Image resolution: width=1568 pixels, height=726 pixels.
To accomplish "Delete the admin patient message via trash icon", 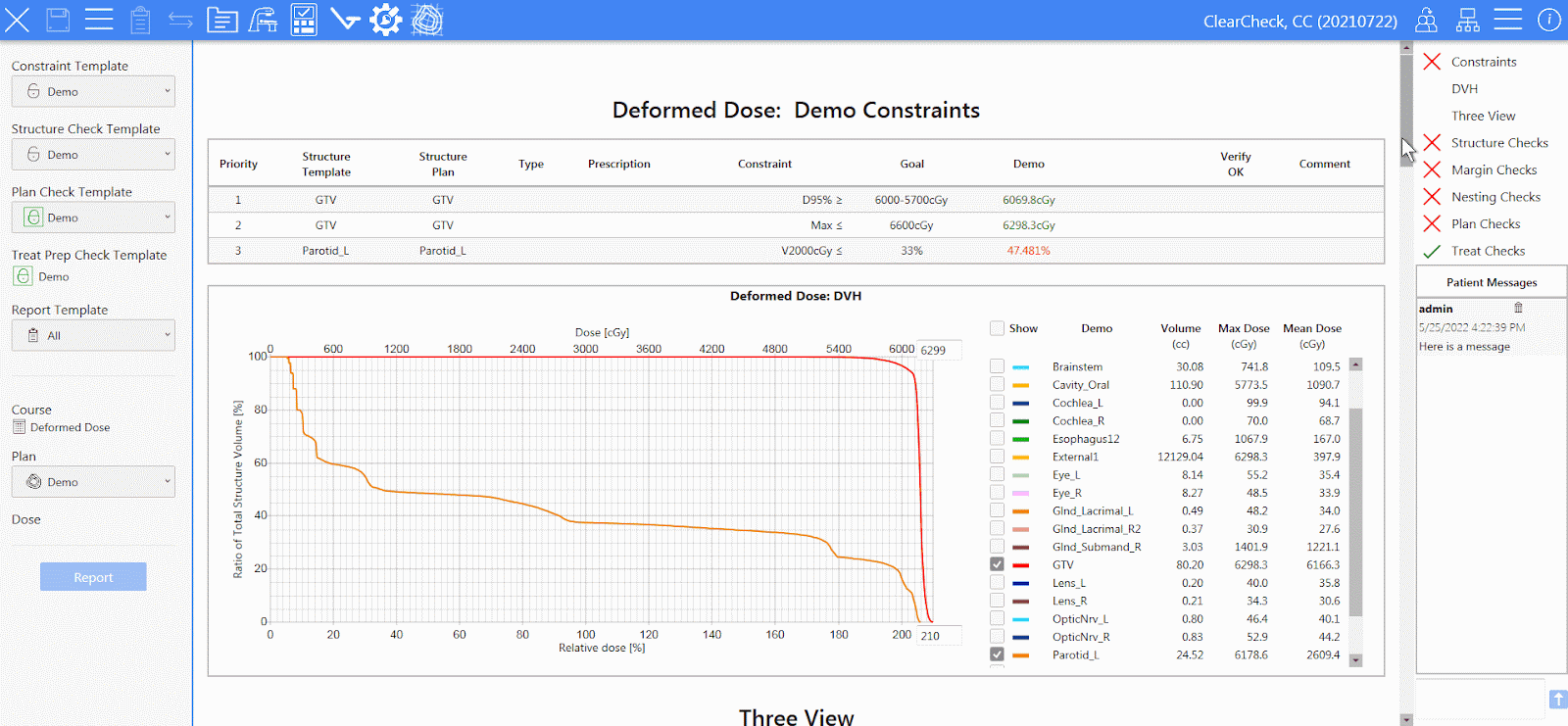I will pos(1518,308).
